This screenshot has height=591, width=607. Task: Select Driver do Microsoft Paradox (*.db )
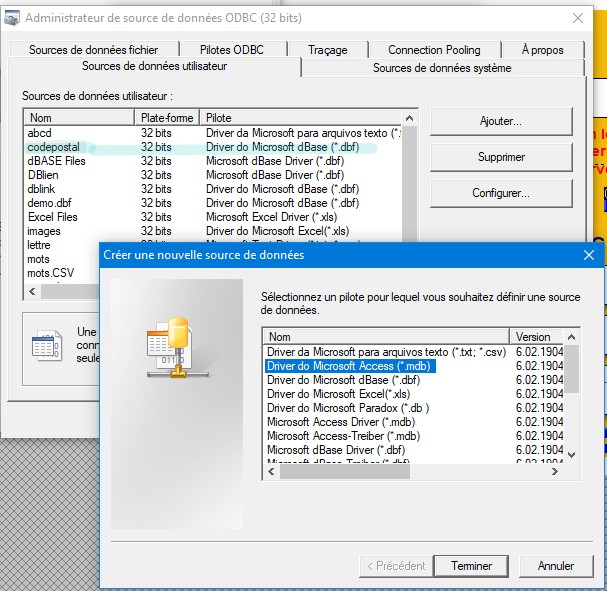pyautogui.click(x=348, y=408)
